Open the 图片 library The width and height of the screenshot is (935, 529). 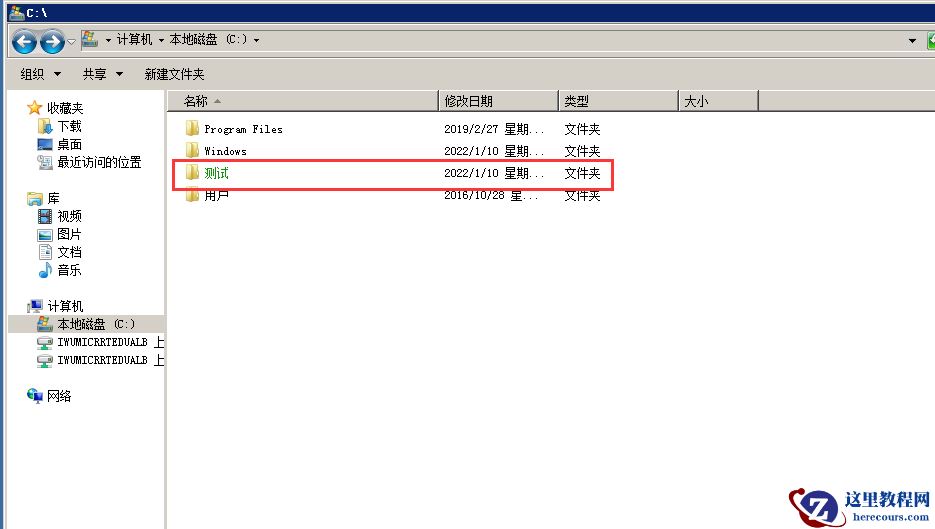(69, 234)
